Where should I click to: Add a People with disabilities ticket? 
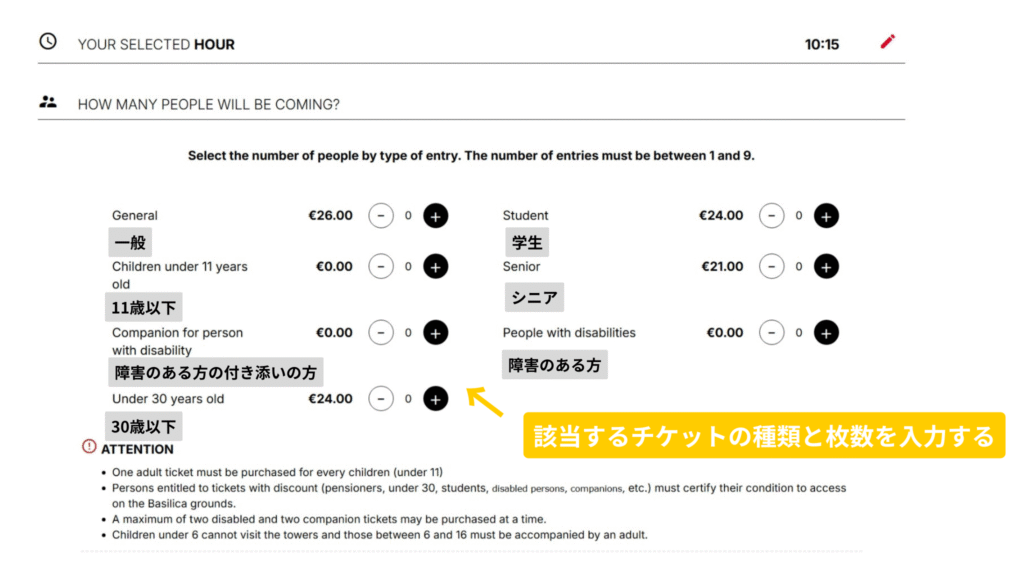pos(826,332)
